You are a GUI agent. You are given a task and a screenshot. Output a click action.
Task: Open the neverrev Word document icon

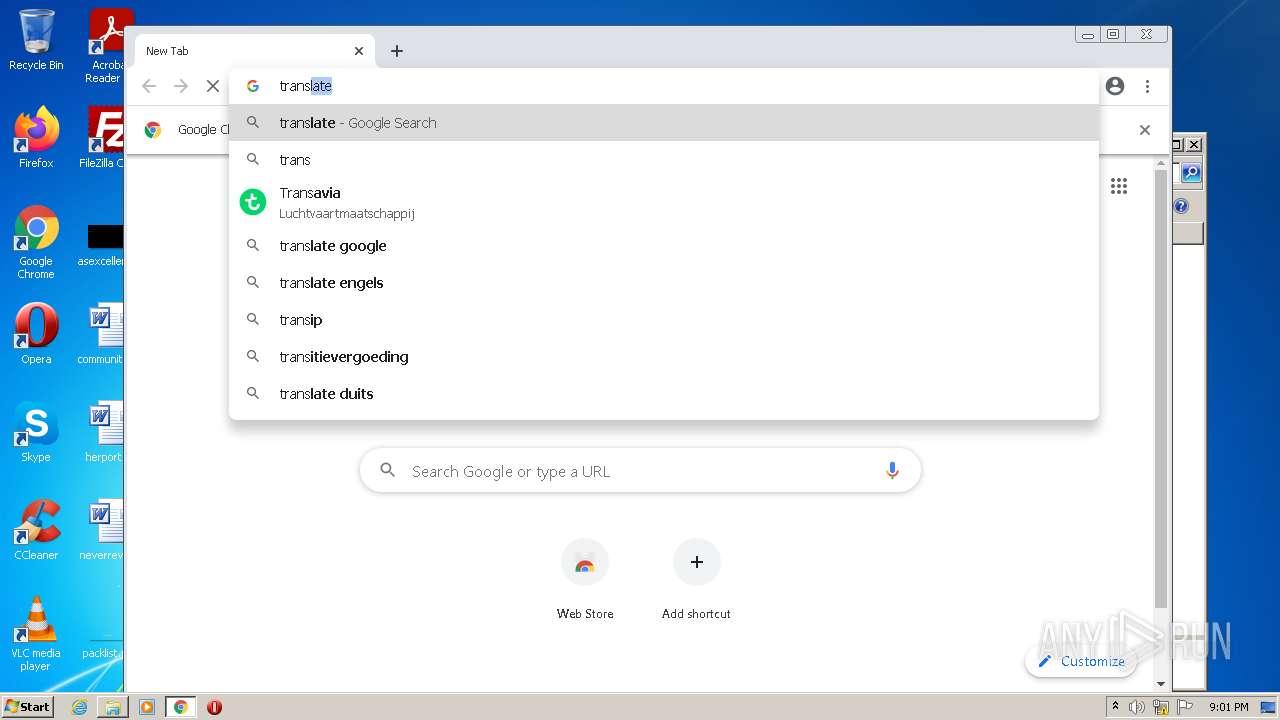[x=103, y=530]
